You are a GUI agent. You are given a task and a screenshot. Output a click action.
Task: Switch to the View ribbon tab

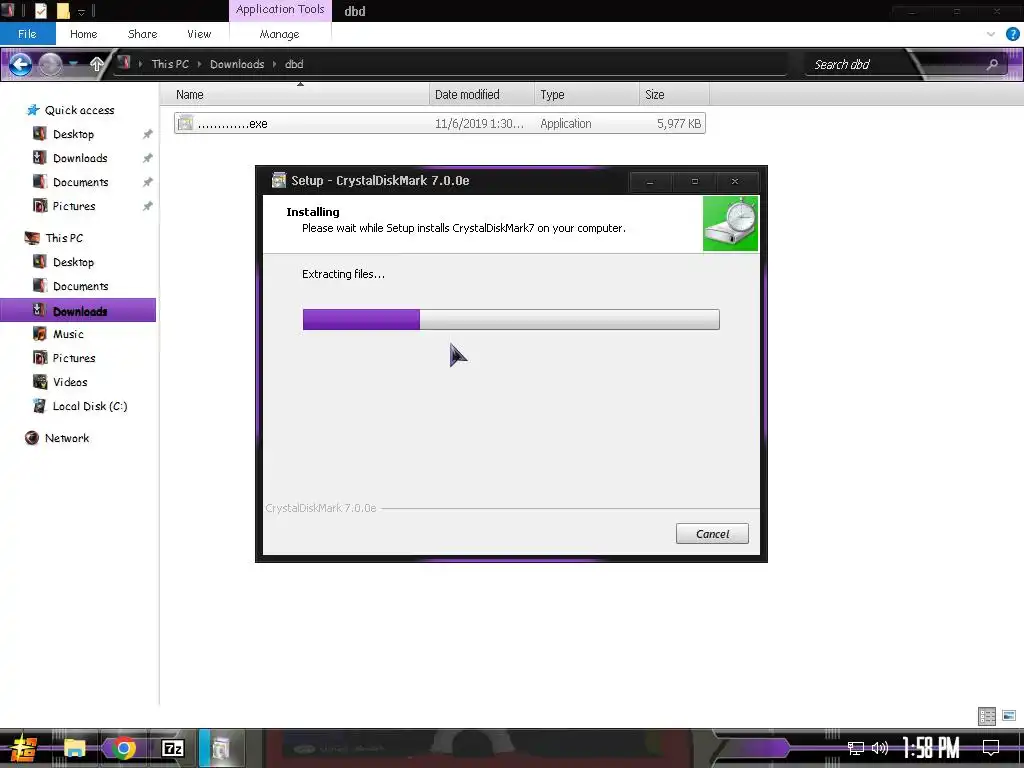pyautogui.click(x=199, y=34)
